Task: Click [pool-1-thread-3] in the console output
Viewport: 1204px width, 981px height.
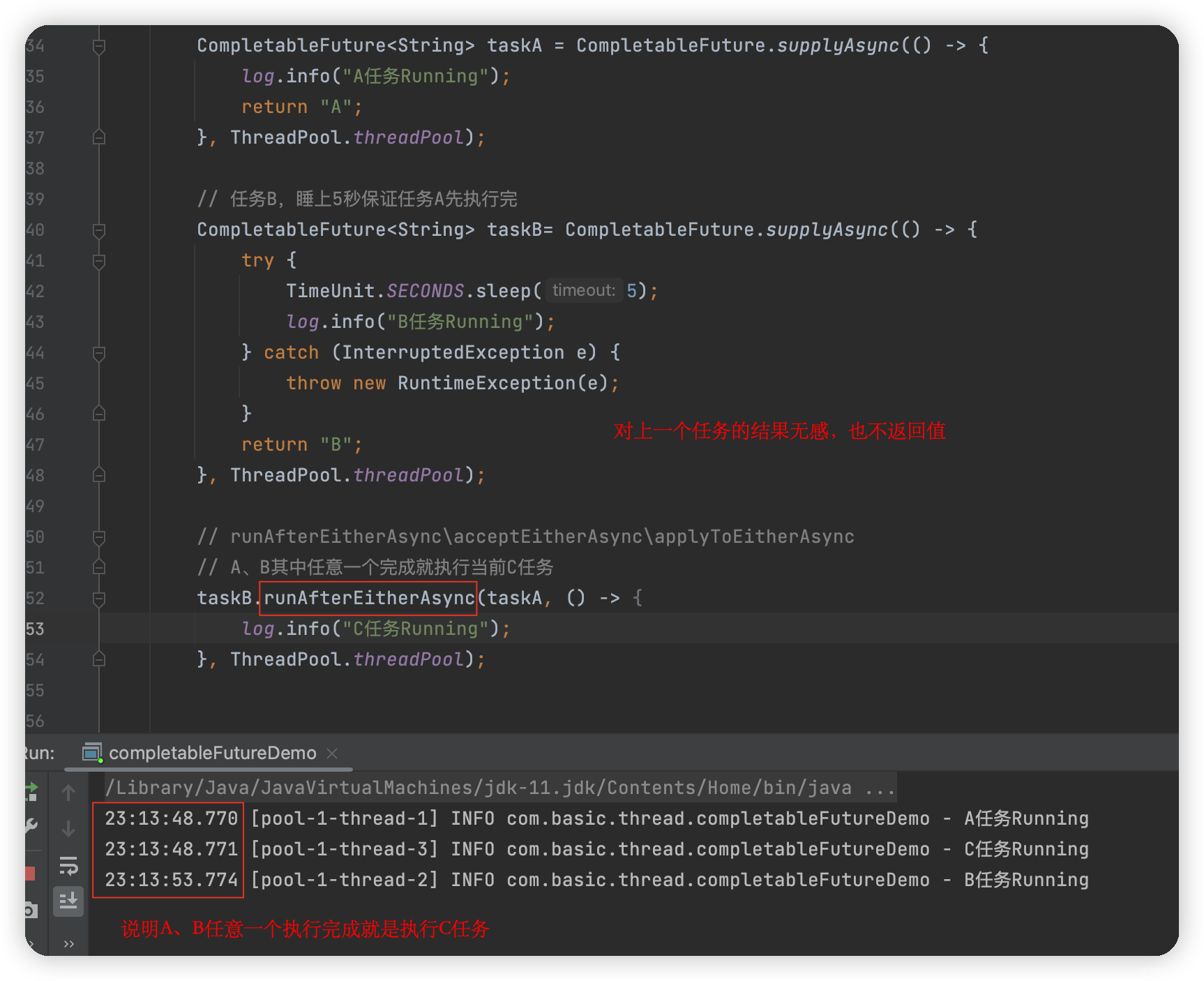Action: click(345, 849)
